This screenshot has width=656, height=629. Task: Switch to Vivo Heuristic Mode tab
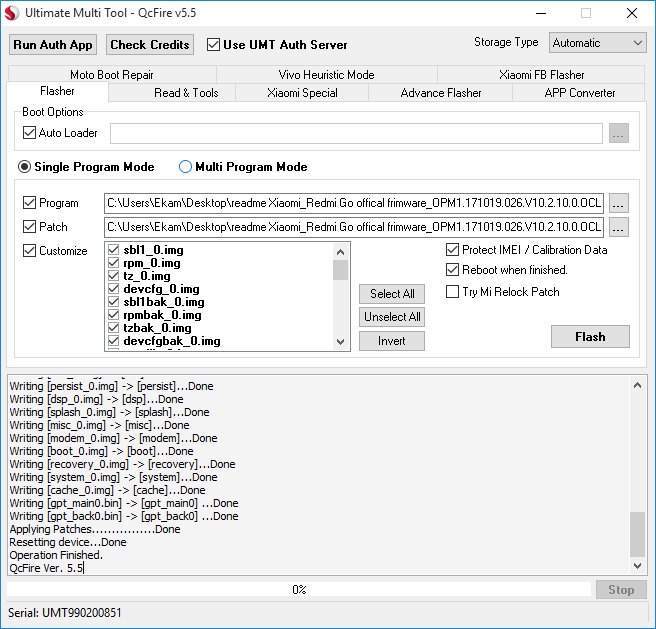326,74
